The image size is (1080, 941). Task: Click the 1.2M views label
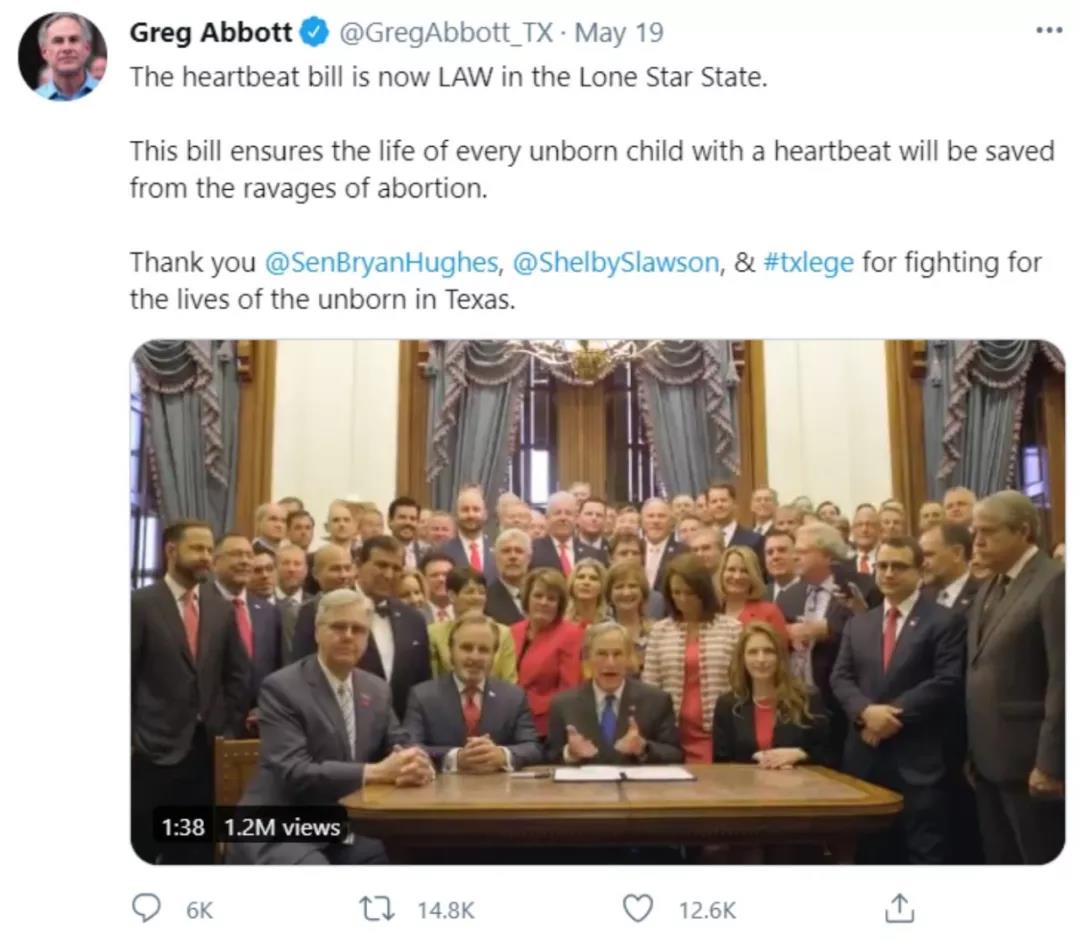[282, 827]
